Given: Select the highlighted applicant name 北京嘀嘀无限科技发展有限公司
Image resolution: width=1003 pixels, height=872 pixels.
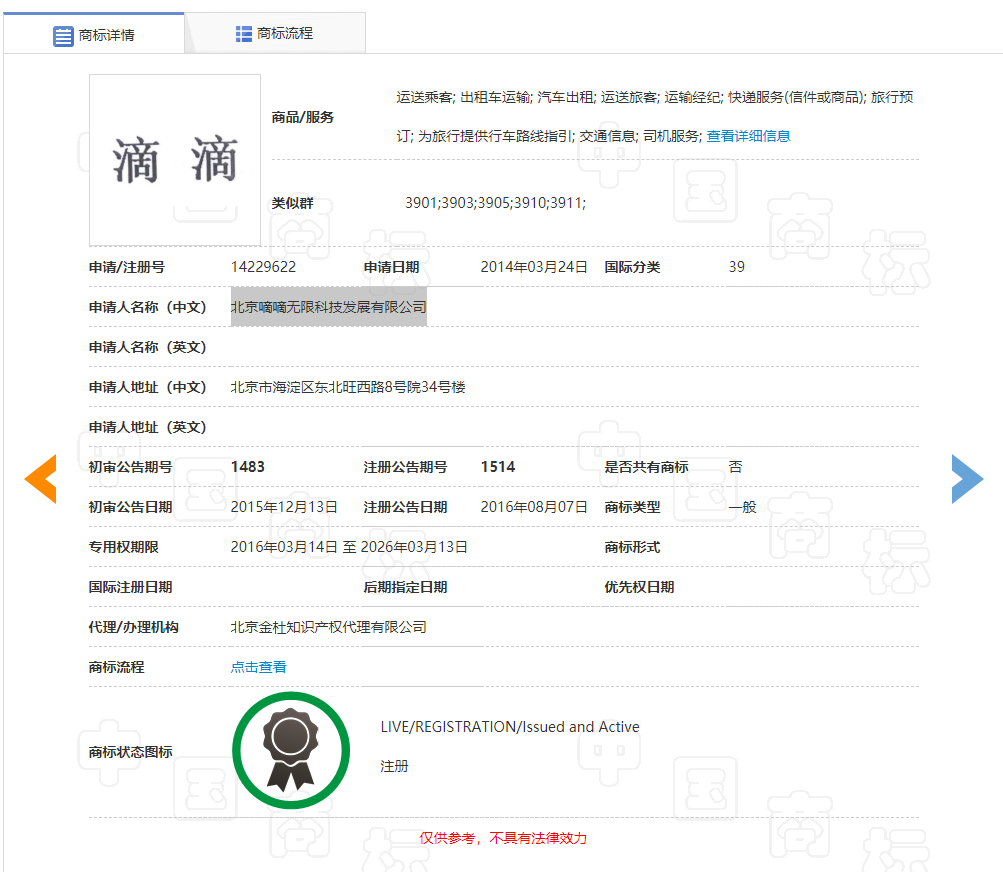Looking at the screenshot, I should pyautogui.click(x=328, y=307).
